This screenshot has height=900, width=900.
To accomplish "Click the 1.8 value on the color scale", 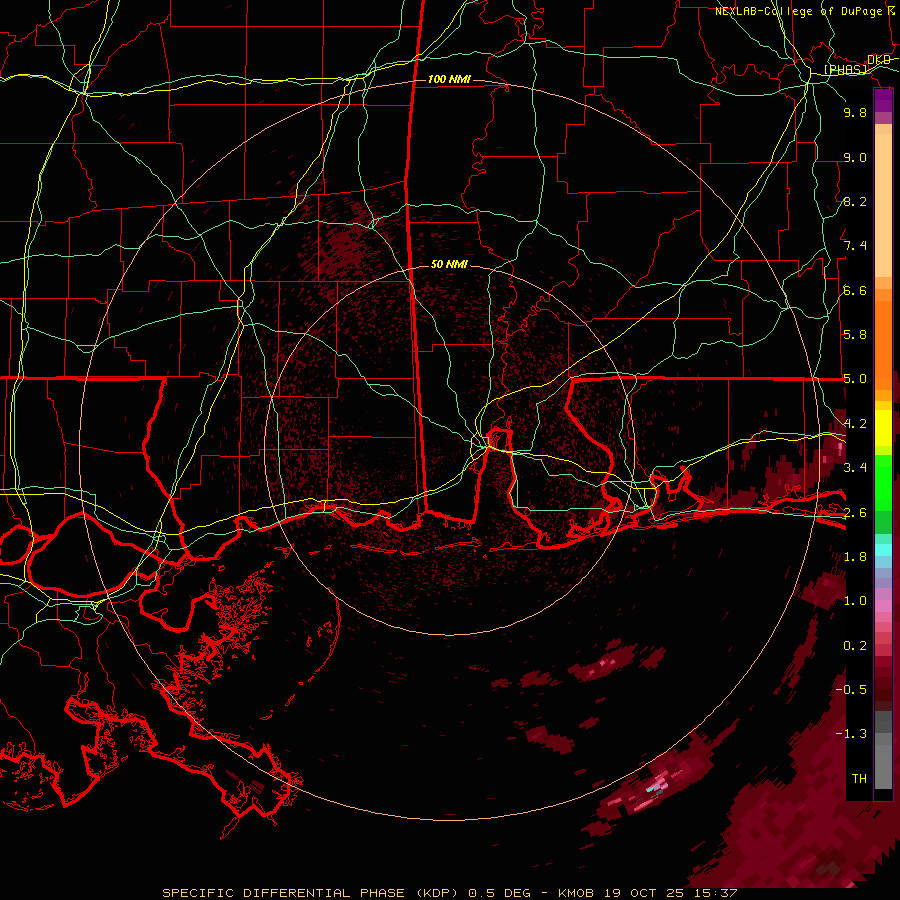I will 855,557.
